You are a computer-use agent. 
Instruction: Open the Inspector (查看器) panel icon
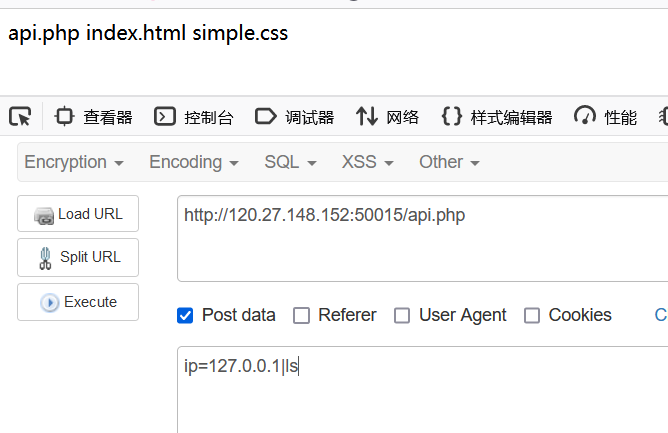(x=64, y=116)
